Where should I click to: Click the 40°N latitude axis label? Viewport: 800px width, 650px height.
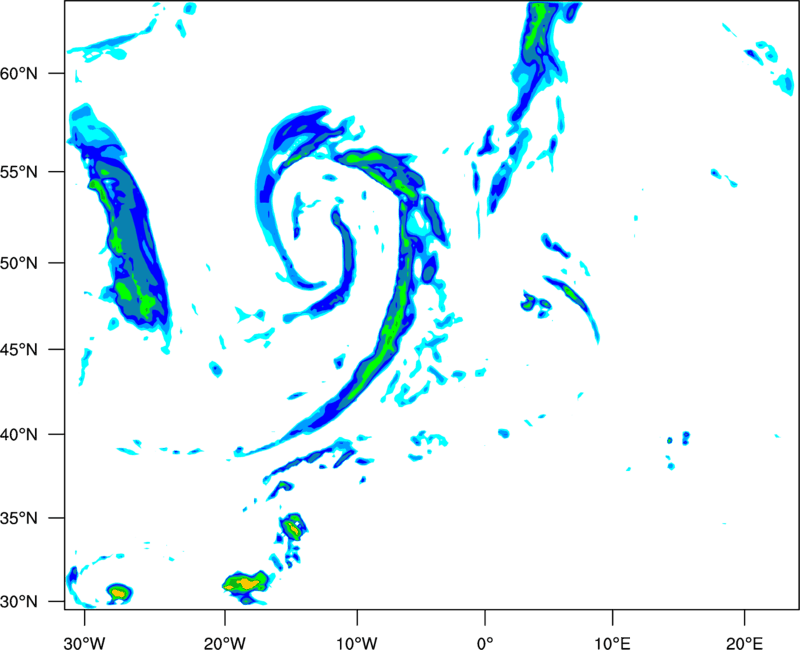(x=19, y=435)
